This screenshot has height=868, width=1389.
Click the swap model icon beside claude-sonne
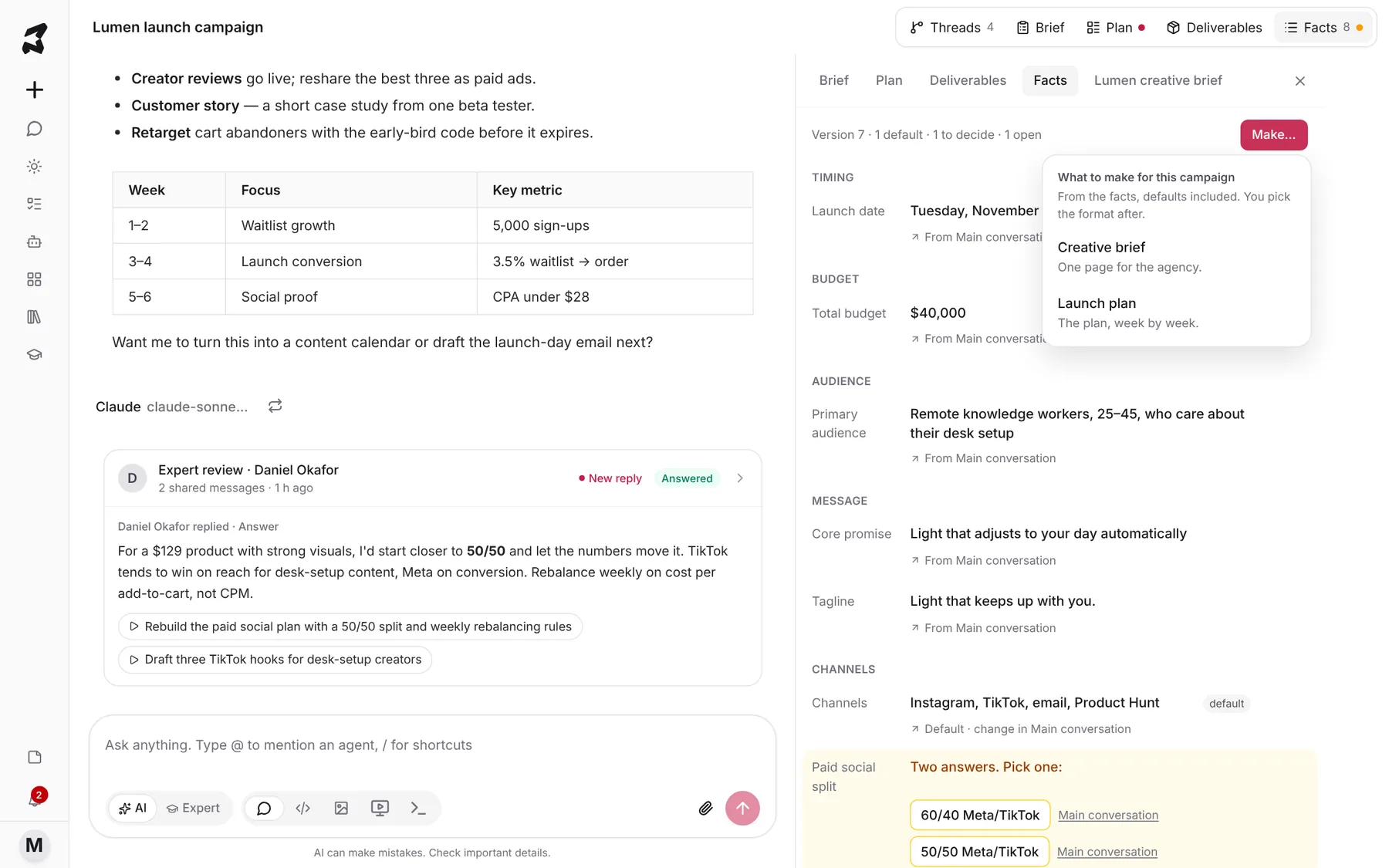[x=275, y=406]
